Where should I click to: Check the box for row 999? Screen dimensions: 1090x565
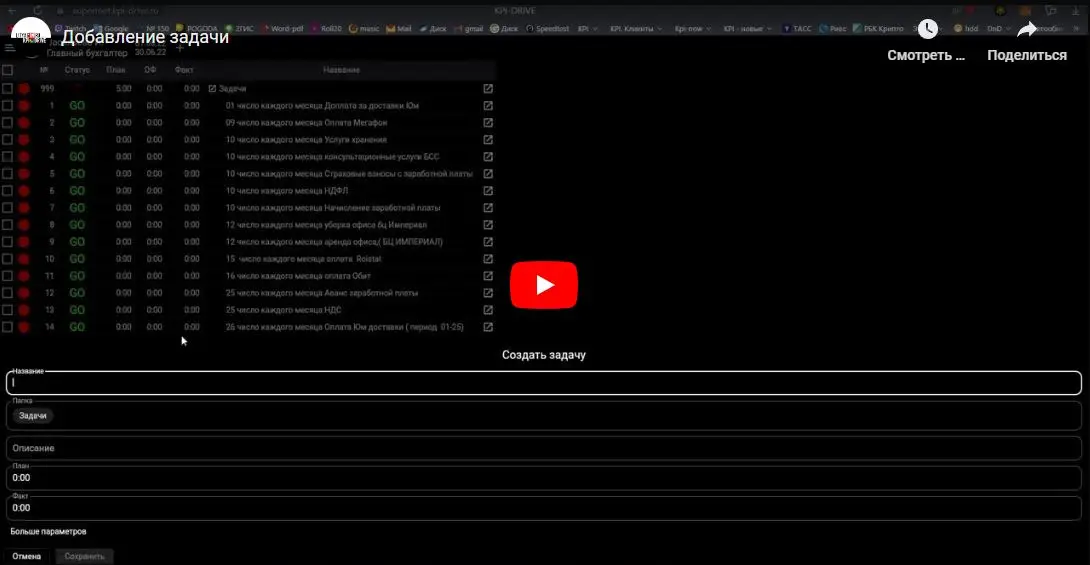8,89
